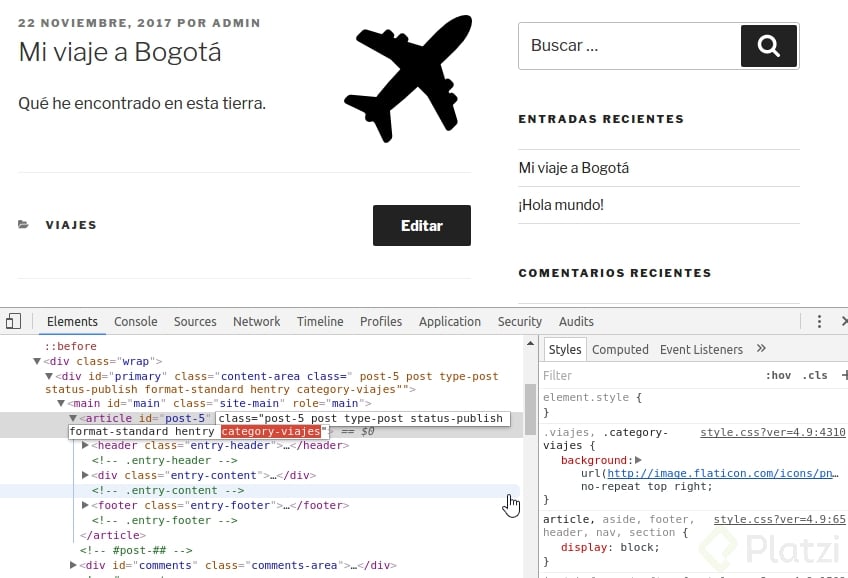The height and width of the screenshot is (578, 848).
Task: Expand the div id comments node
Action: 73,565
